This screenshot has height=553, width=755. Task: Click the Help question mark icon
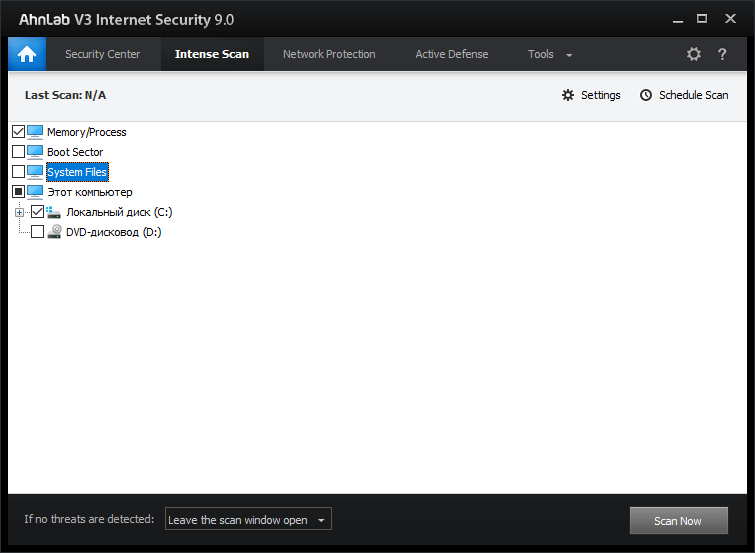[x=722, y=54]
